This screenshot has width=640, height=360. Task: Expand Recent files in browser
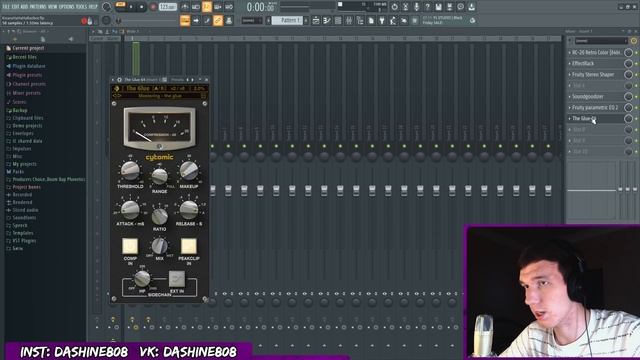pos(24,57)
